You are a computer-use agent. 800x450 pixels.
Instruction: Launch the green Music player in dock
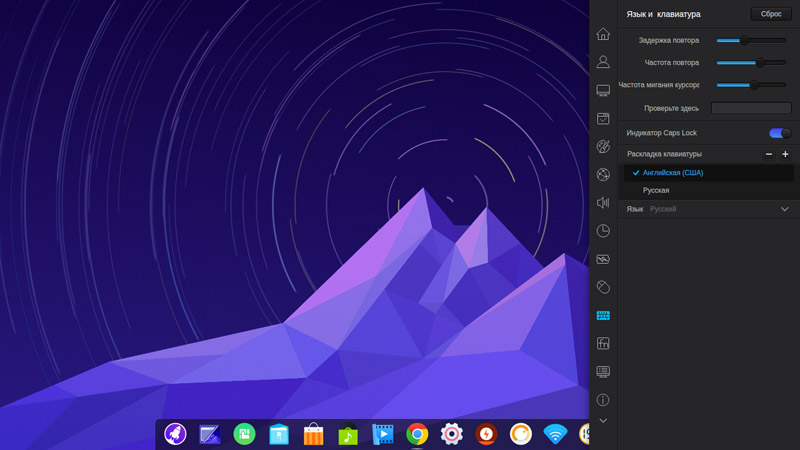point(348,434)
